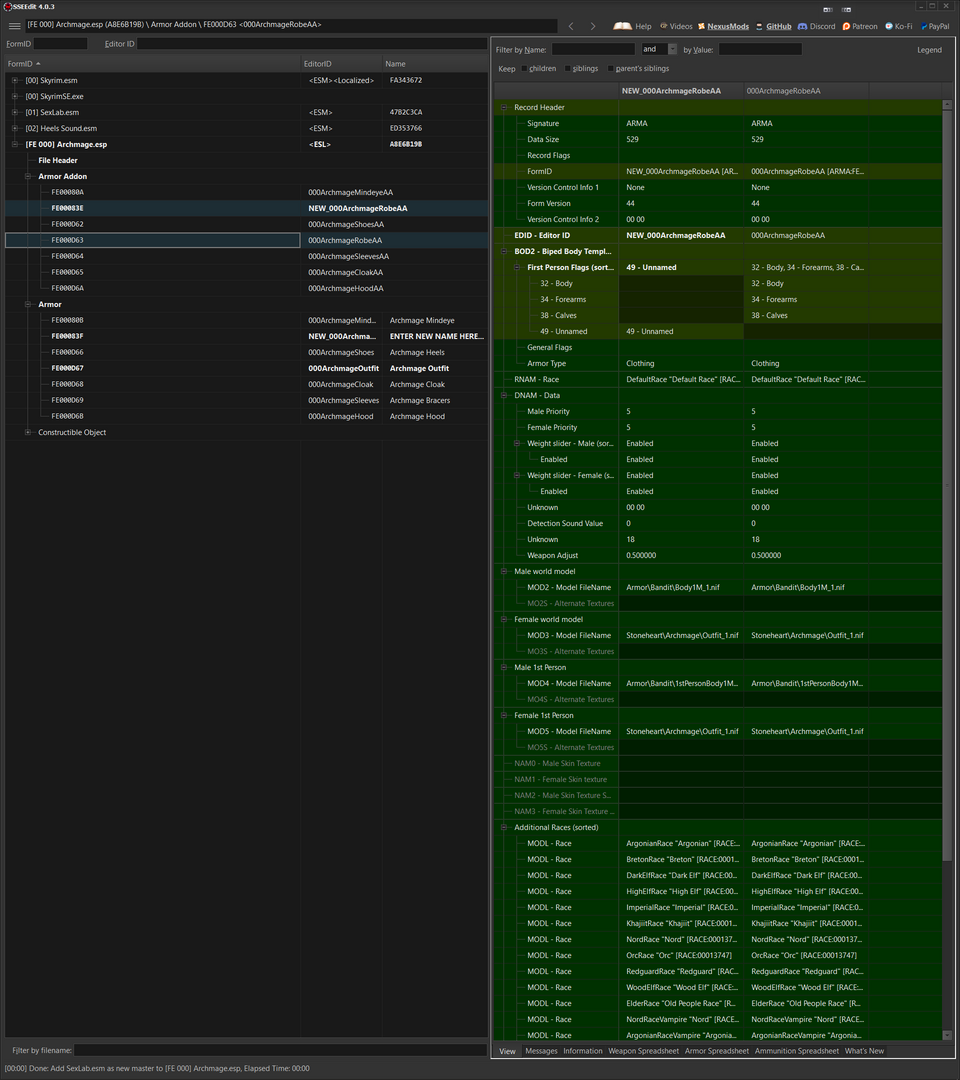Click the scroll-down arrow of record view

coord(947,1035)
